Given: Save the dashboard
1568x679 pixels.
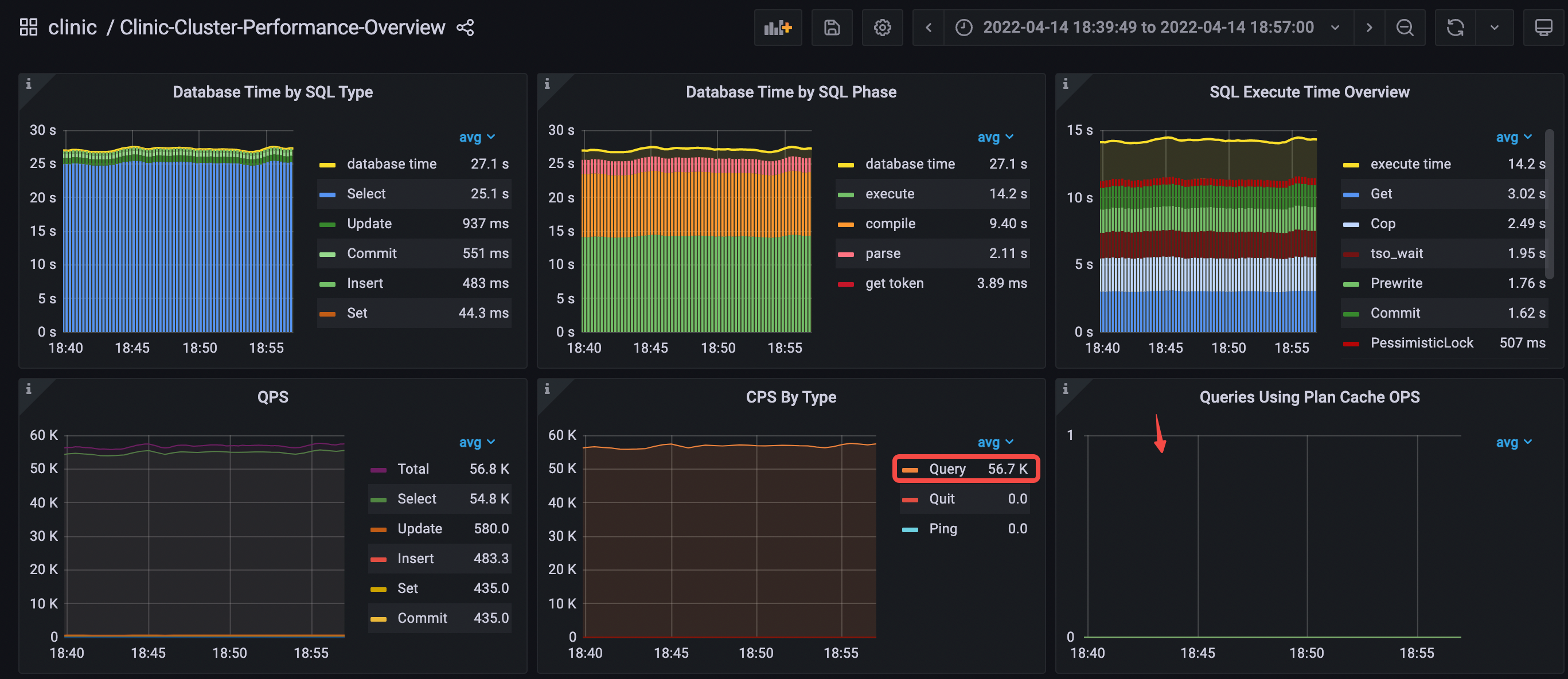Looking at the screenshot, I should click(x=832, y=27).
